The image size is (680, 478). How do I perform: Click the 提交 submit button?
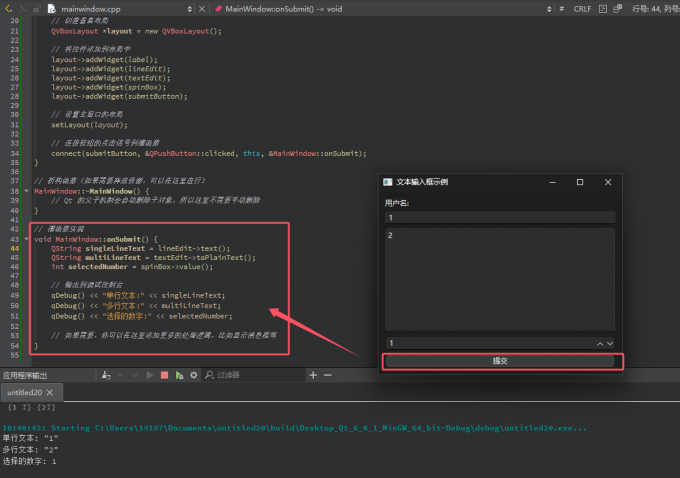click(x=500, y=361)
